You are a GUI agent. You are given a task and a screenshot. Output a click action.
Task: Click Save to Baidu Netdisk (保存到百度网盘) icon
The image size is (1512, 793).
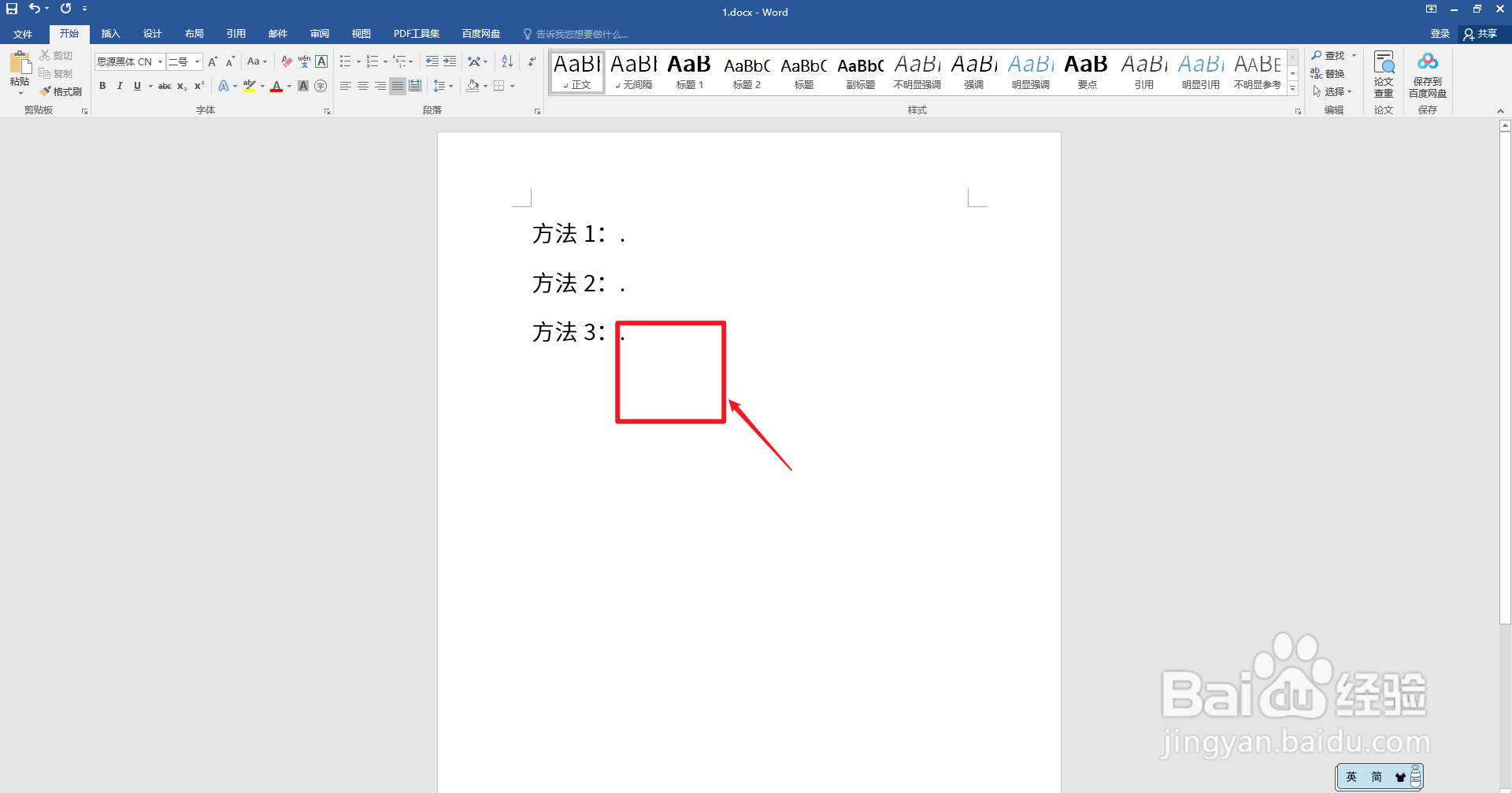1428,74
